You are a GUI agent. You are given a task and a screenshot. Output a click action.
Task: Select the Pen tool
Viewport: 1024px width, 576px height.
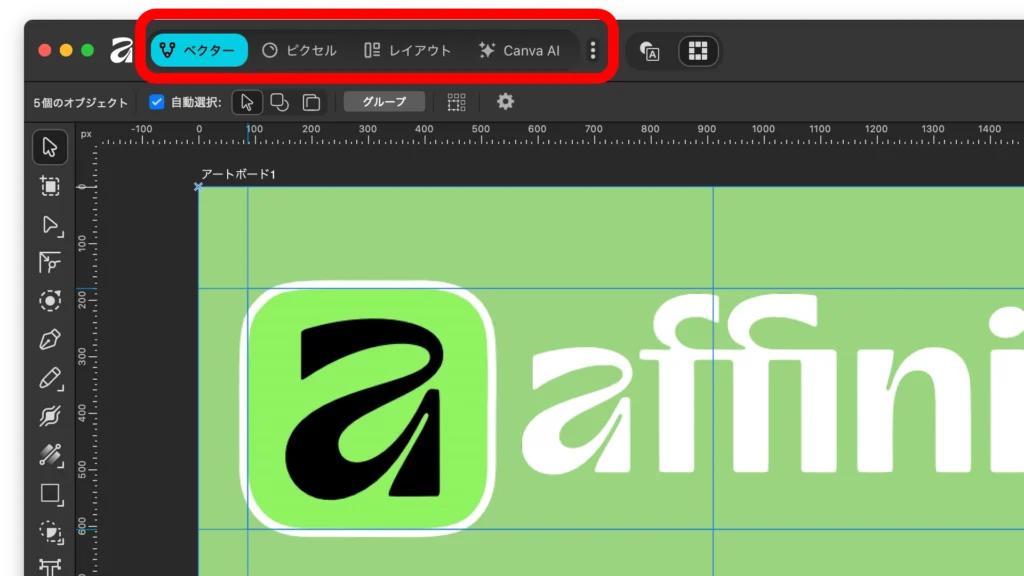point(48,339)
